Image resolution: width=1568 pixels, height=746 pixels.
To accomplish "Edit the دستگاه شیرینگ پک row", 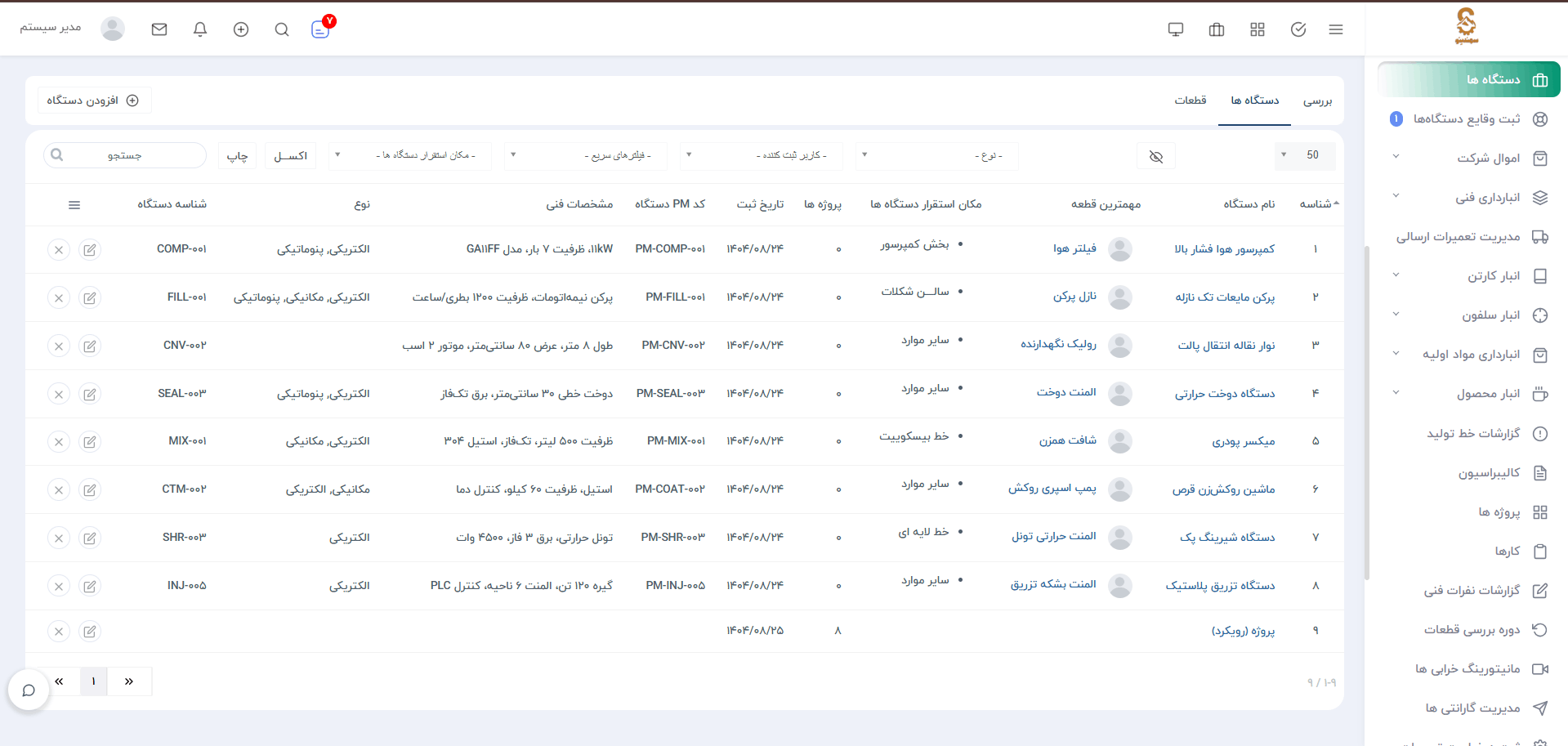I will pyautogui.click(x=90, y=538).
